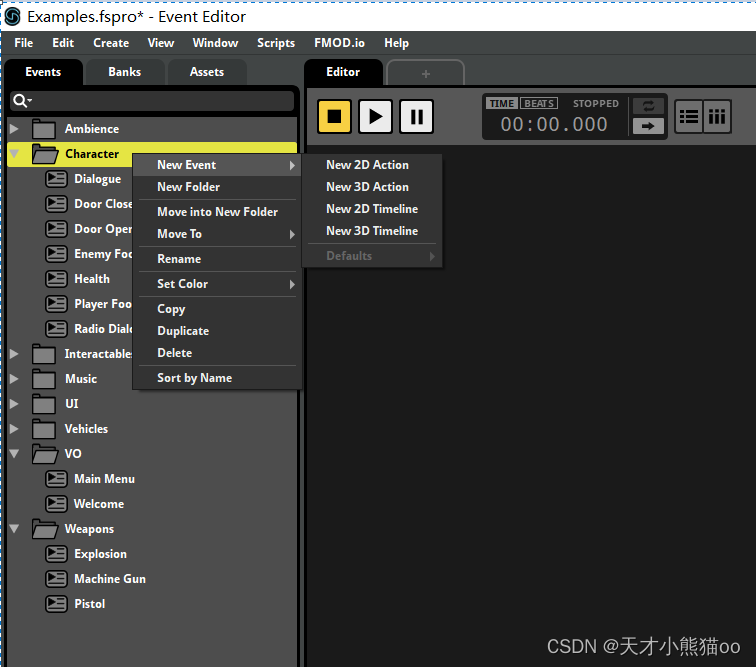Choose New 2D Timeline from submenu

pyautogui.click(x=372, y=209)
